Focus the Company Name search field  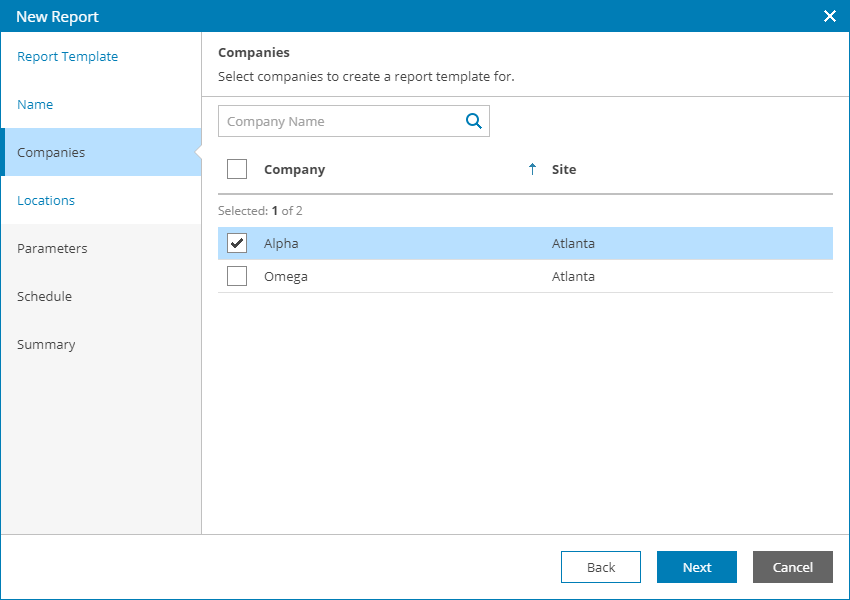pos(340,121)
